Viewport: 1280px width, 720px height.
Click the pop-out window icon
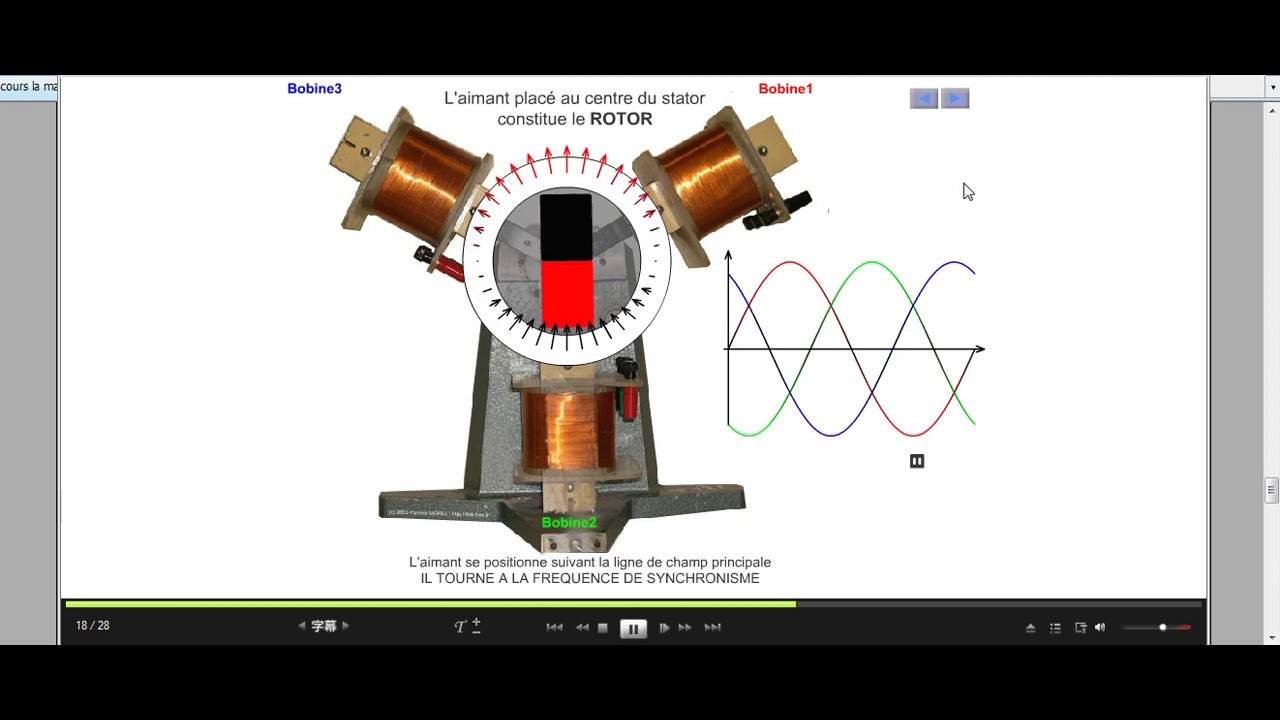coord(1080,628)
